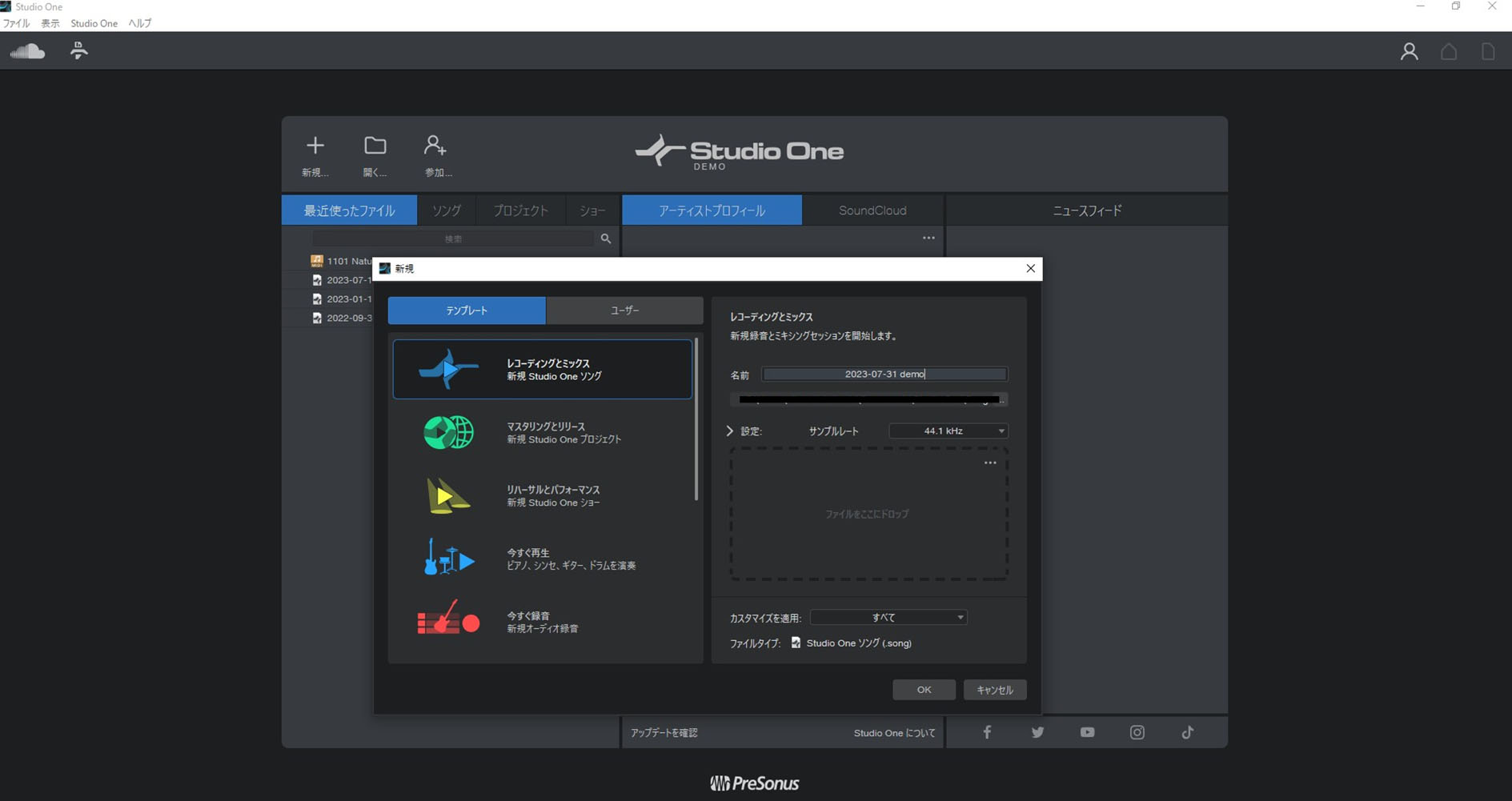Click the song name input field

pyautogui.click(x=884, y=374)
